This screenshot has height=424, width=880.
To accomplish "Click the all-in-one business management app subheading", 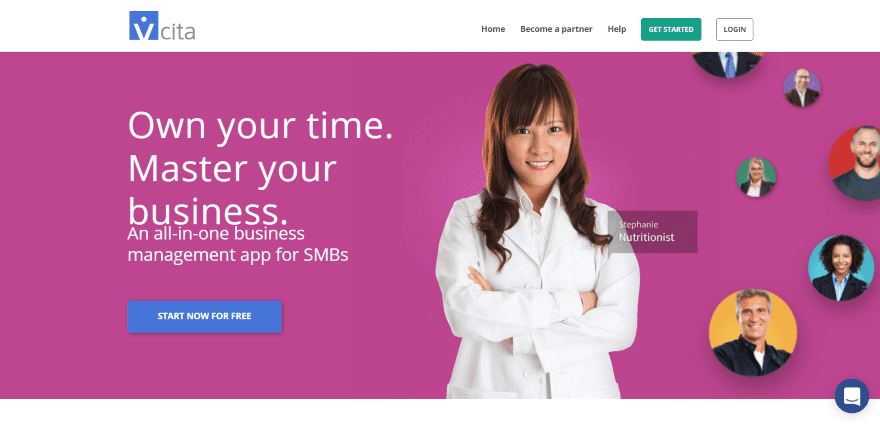I will [x=238, y=244].
